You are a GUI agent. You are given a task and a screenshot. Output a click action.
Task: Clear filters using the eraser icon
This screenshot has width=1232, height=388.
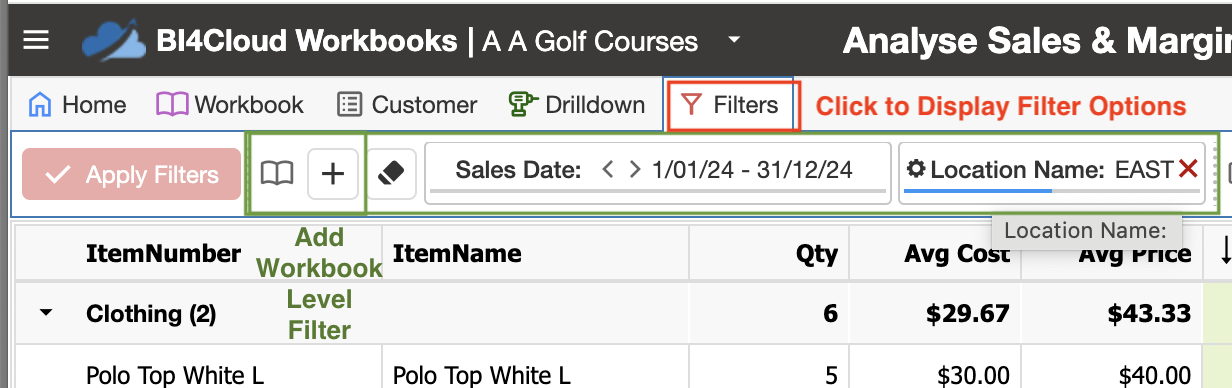tap(391, 174)
